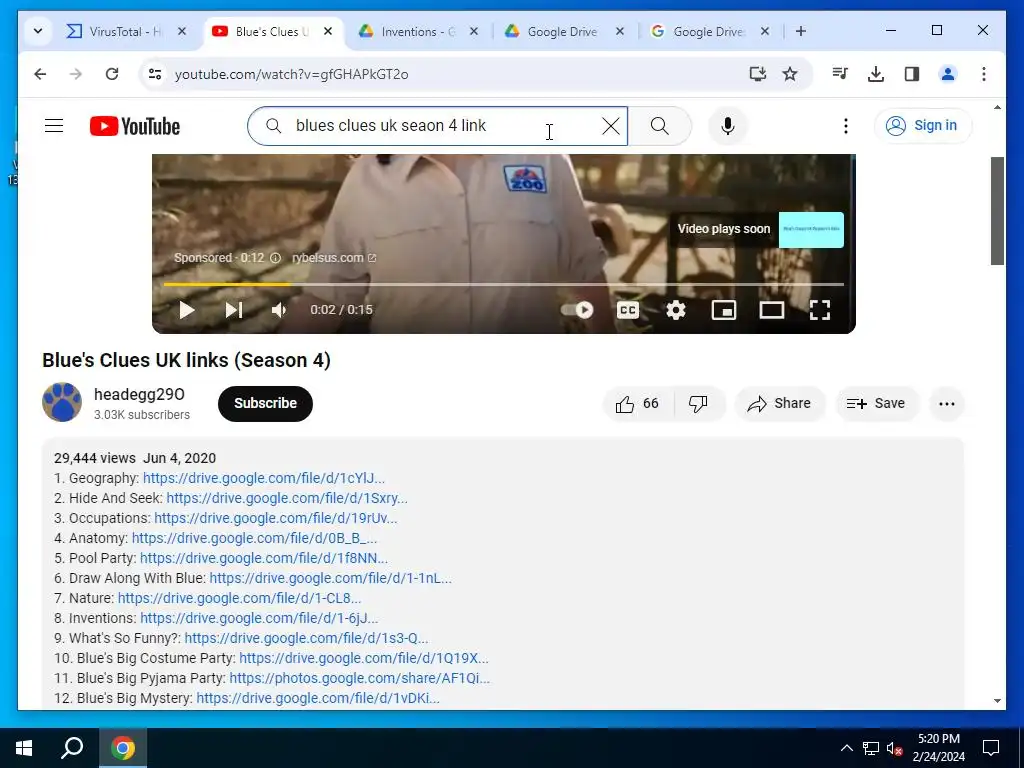Viewport: 1024px width, 768px height.
Task: Open the Blue's Big Pyjama Party photos link
Action: (x=360, y=679)
